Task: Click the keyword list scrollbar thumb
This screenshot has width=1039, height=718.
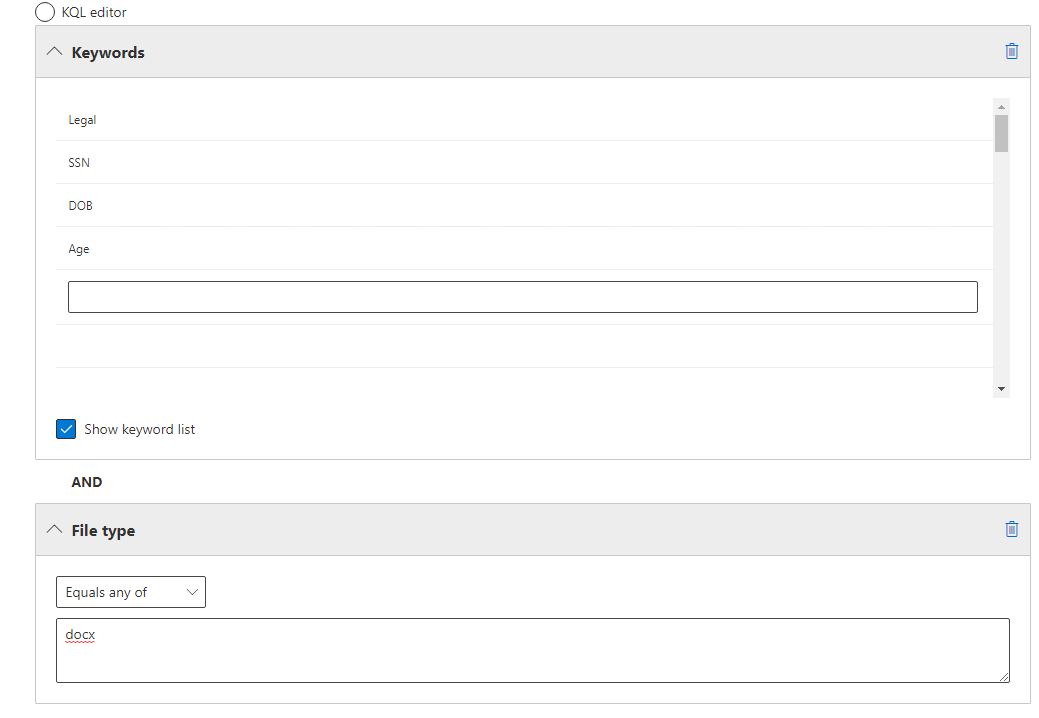Action: pos(1001,133)
